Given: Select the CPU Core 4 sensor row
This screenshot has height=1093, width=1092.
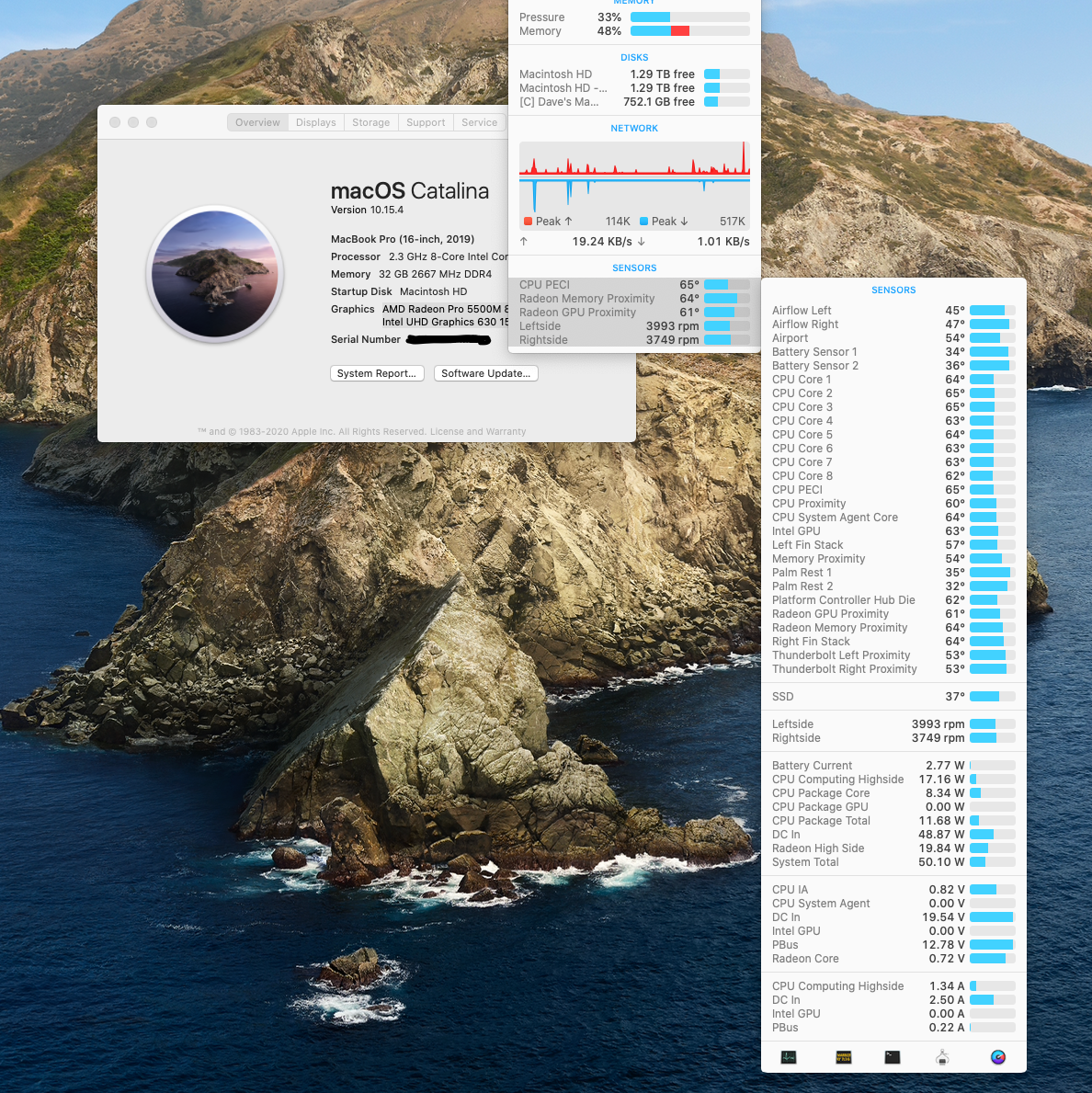Looking at the screenshot, I should tap(893, 421).
